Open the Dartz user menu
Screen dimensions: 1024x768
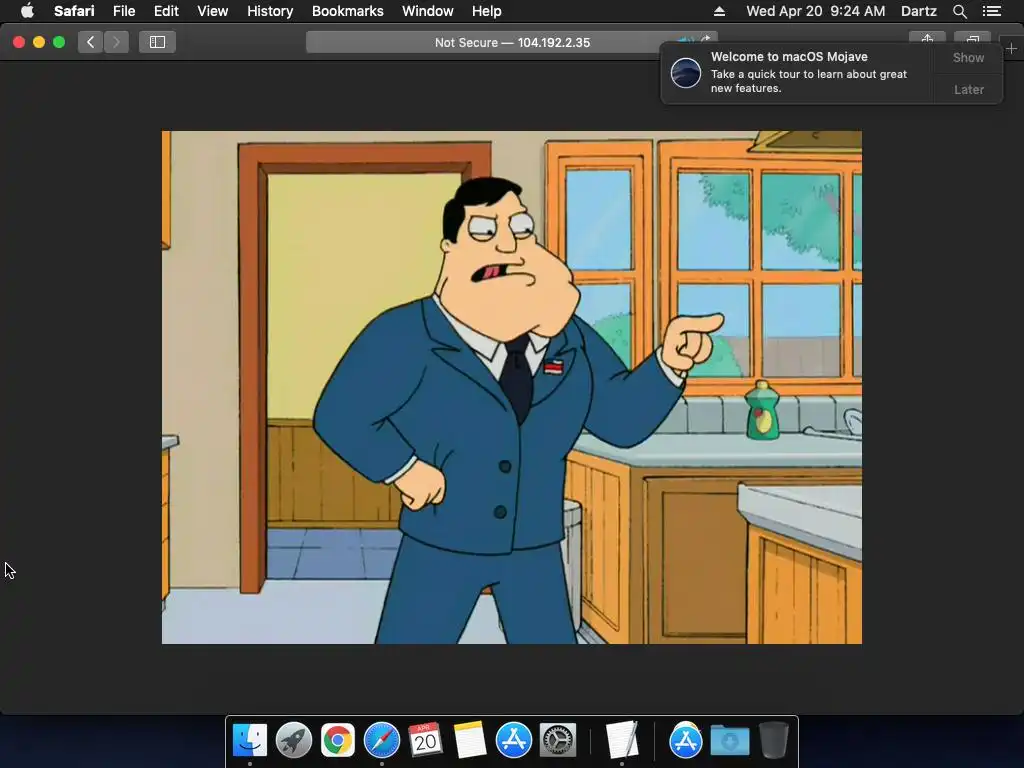(918, 11)
